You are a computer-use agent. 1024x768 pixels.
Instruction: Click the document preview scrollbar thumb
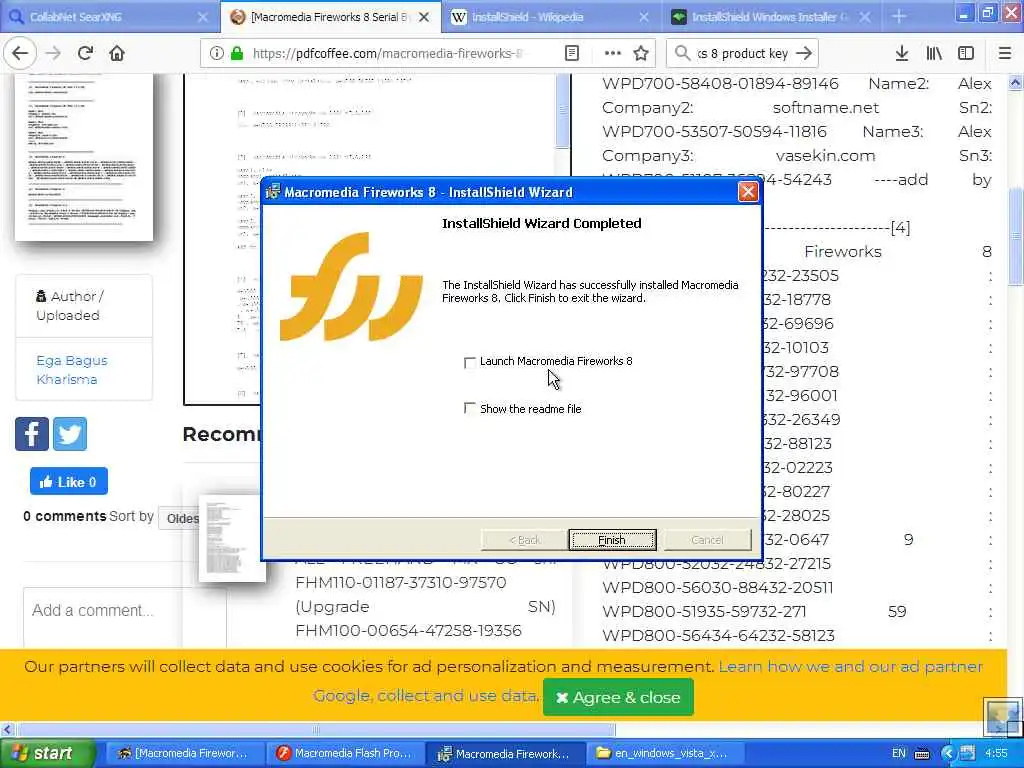pos(562,111)
